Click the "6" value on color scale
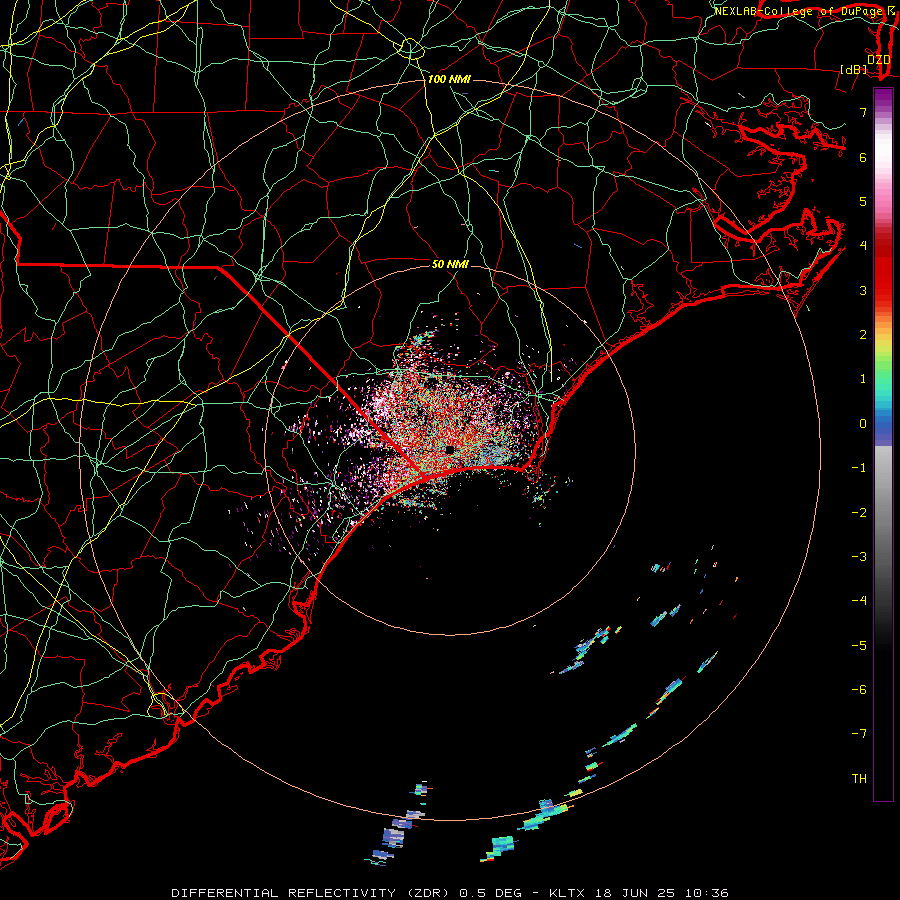This screenshot has width=900, height=900. coord(863,157)
